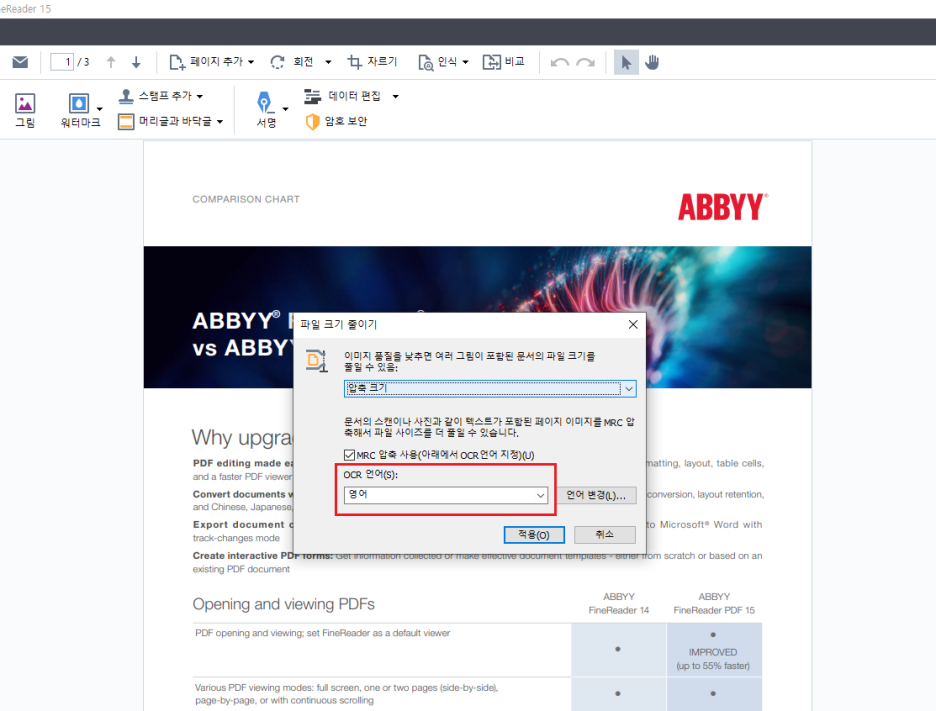Image resolution: width=936 pixels, height=711 pixels.
Task: Click the 워터마크 watermark icon
Action: pos(79,103)
